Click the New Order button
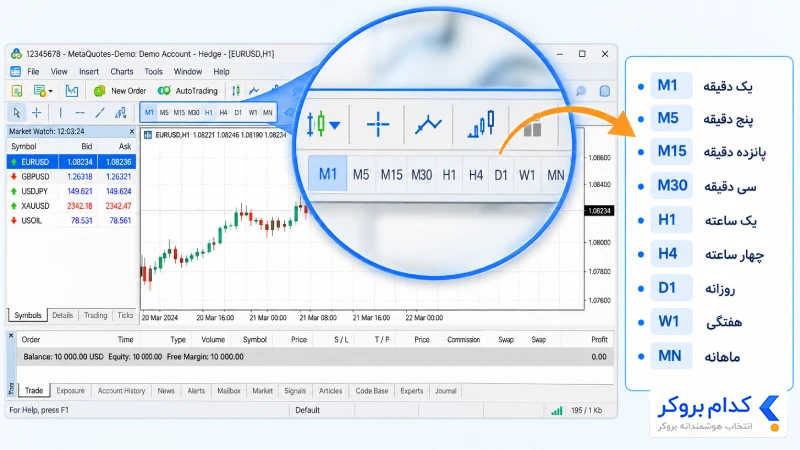The height and width of the screenshot is (450, 800). [x=120, y=91]
